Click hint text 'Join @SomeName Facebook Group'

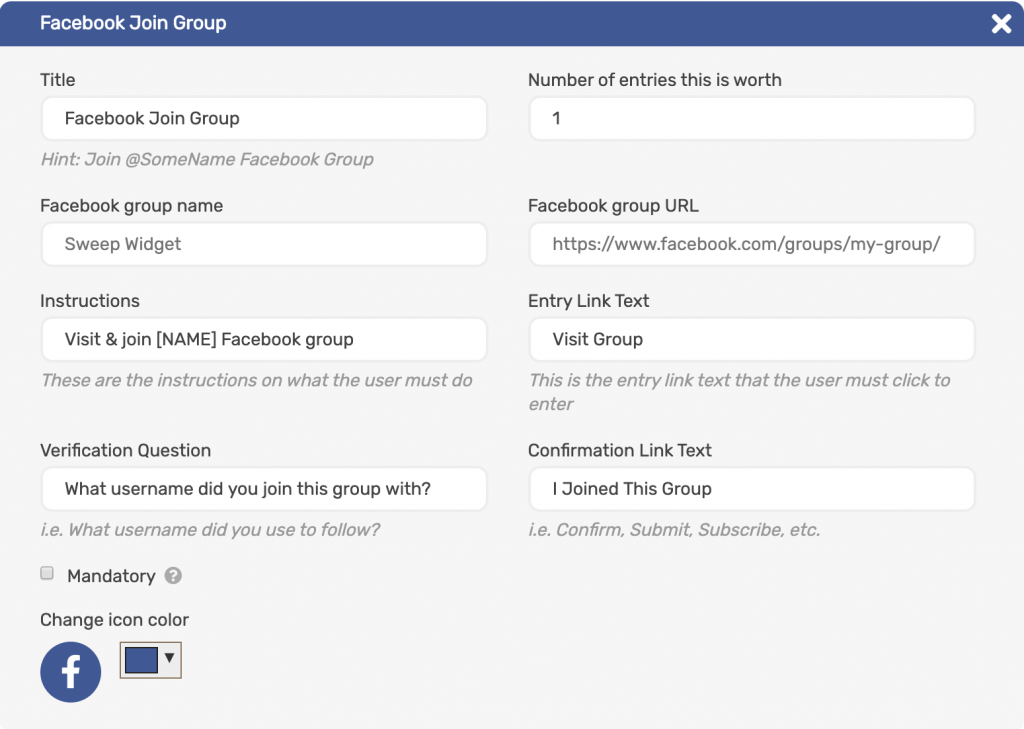click(x=229, y=159)
